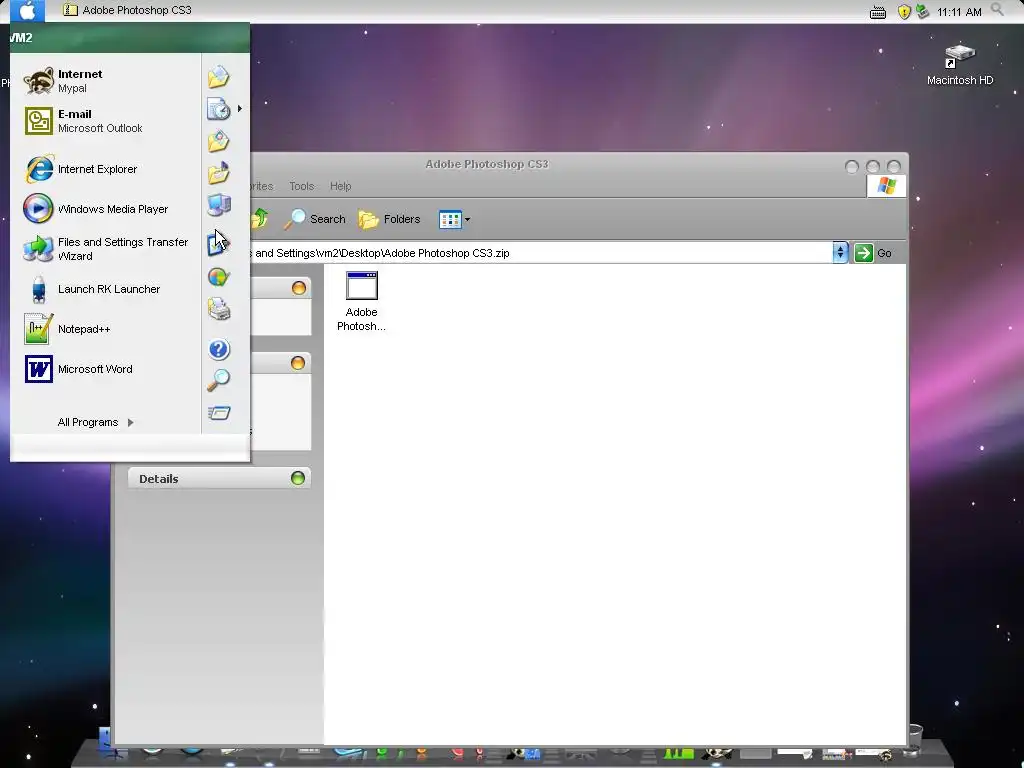Collapse the topmost Explorer sidebar task panel

point(298,287)
